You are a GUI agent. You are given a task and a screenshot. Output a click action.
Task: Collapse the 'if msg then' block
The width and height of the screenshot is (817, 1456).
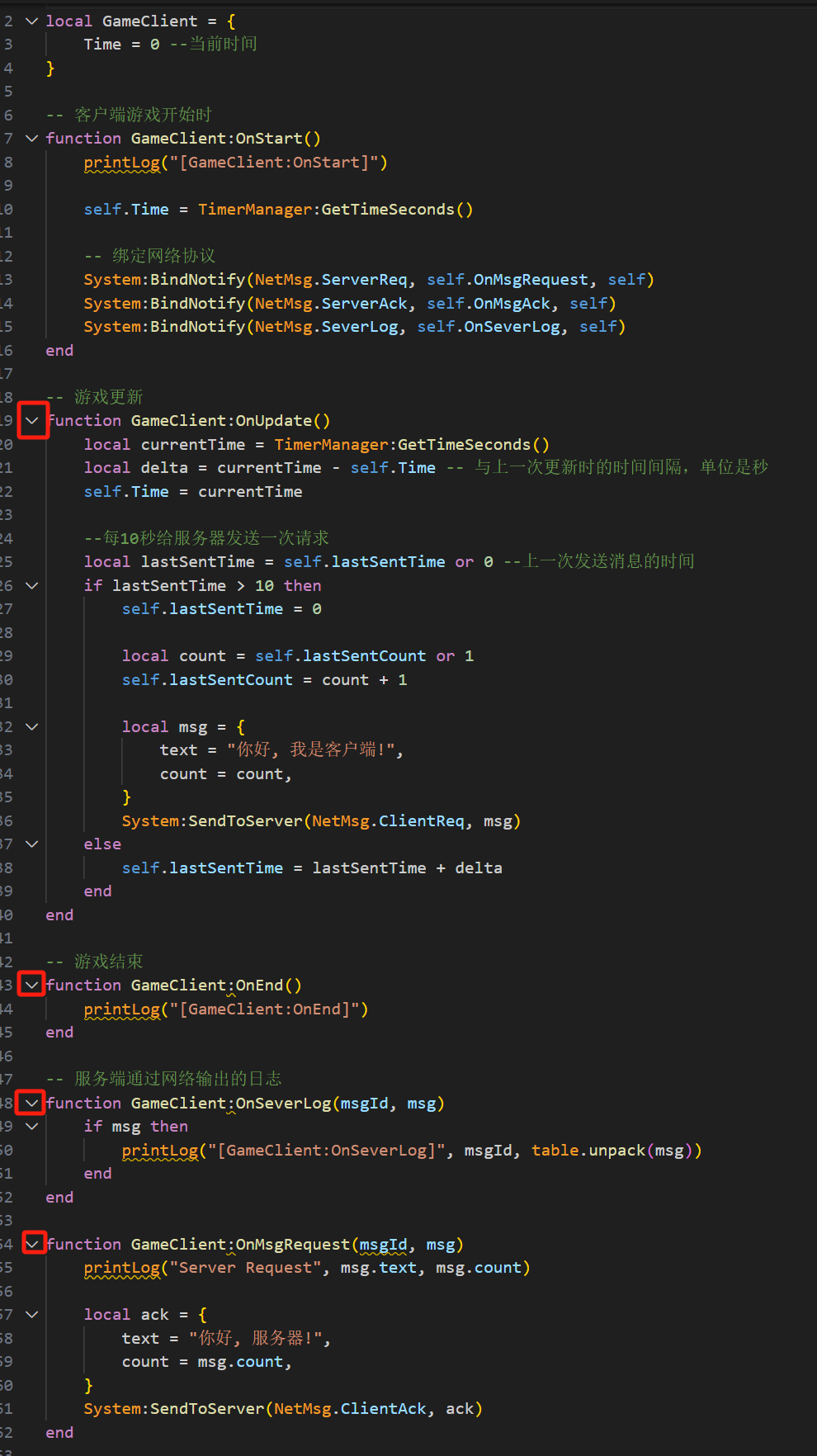[x=32, y=1126]
